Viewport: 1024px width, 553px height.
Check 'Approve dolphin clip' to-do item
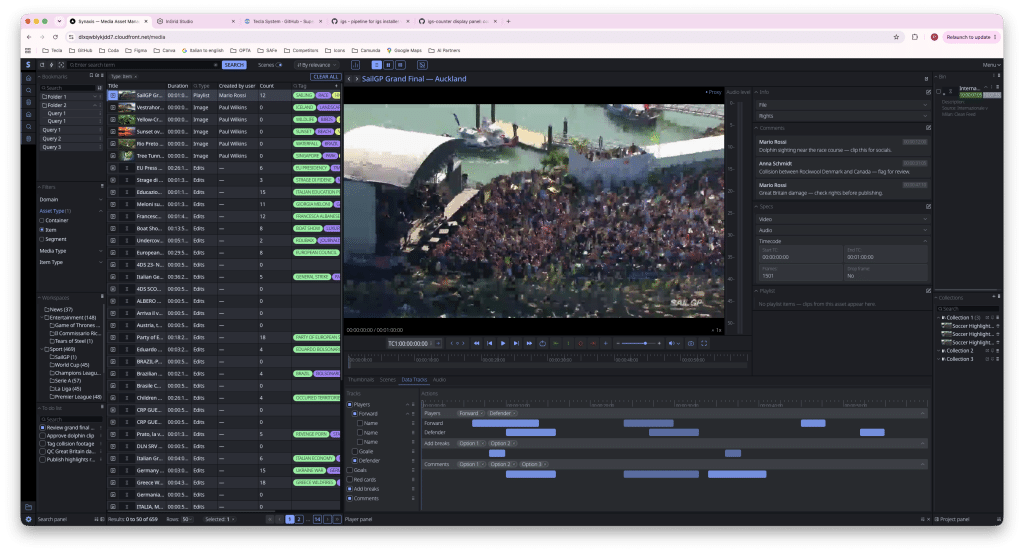point(42,435)
